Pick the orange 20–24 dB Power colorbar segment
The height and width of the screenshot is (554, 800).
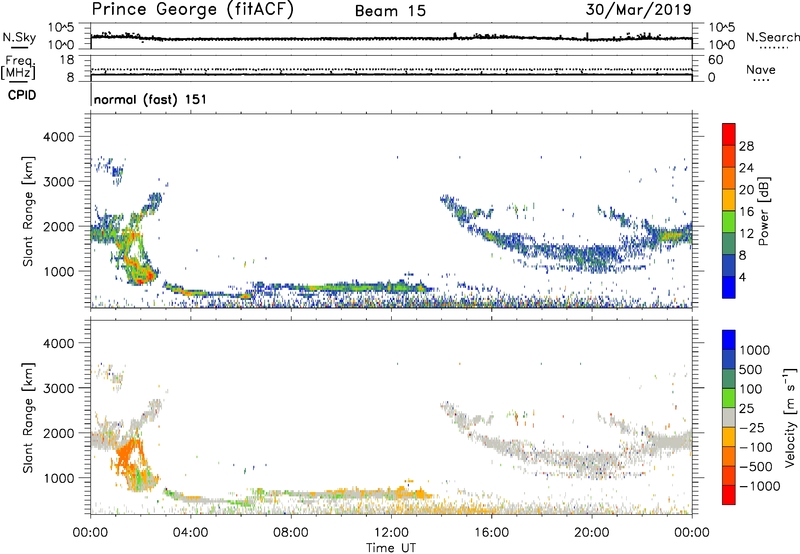pyautogui.click(x=729, y=178)
